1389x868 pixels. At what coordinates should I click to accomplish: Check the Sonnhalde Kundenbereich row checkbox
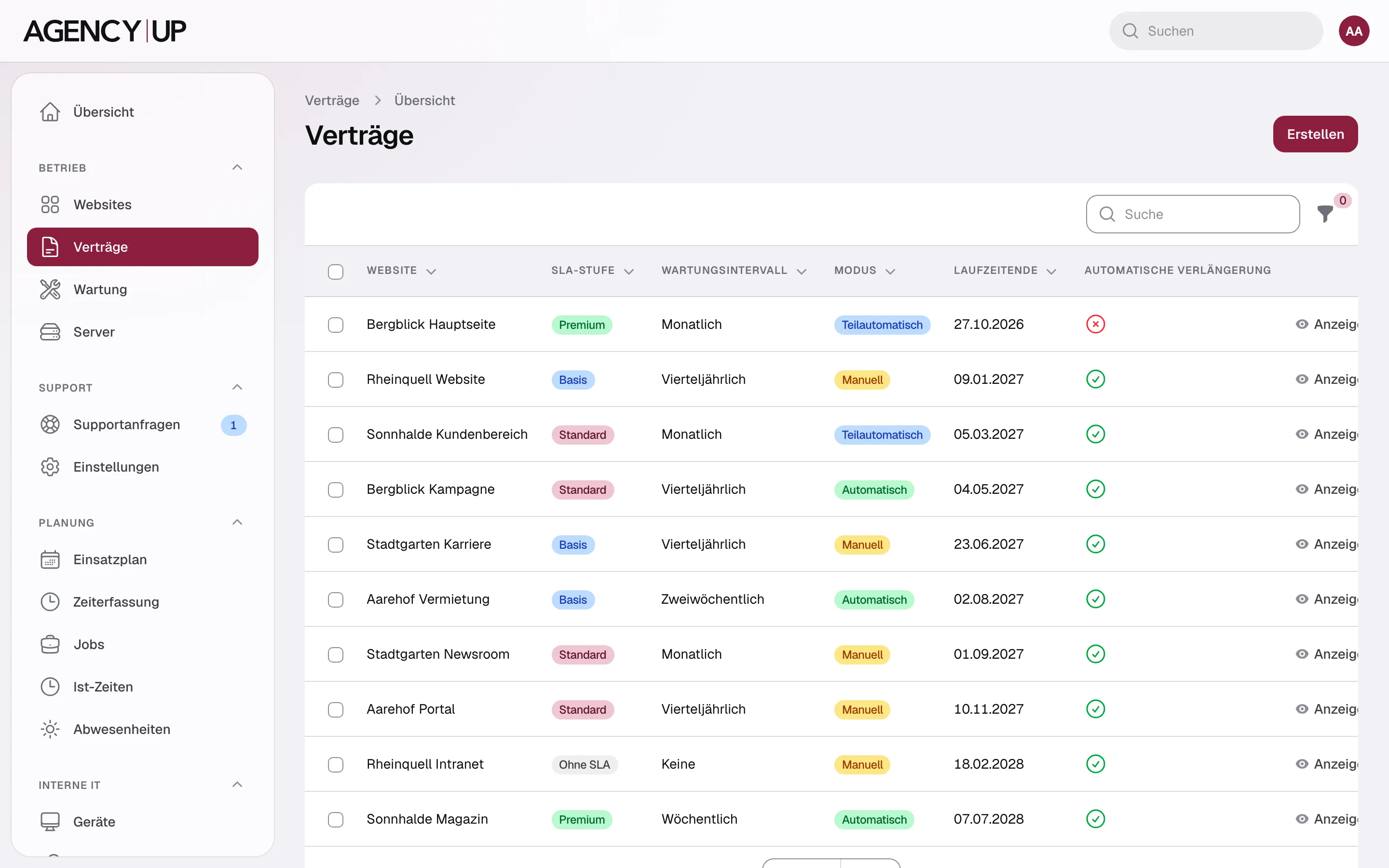tap(336, 434)
